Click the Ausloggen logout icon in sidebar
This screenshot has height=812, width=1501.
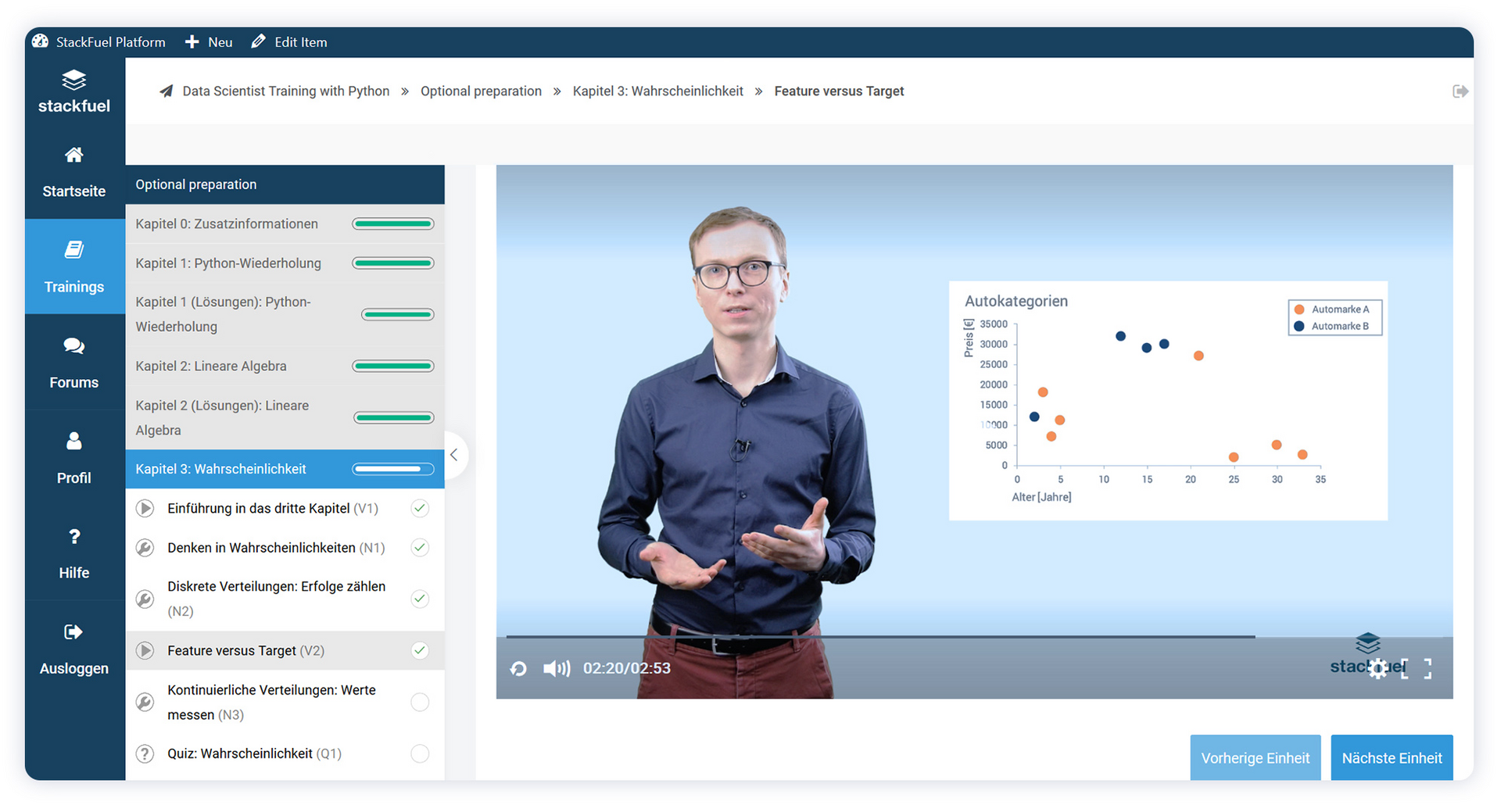73,632
